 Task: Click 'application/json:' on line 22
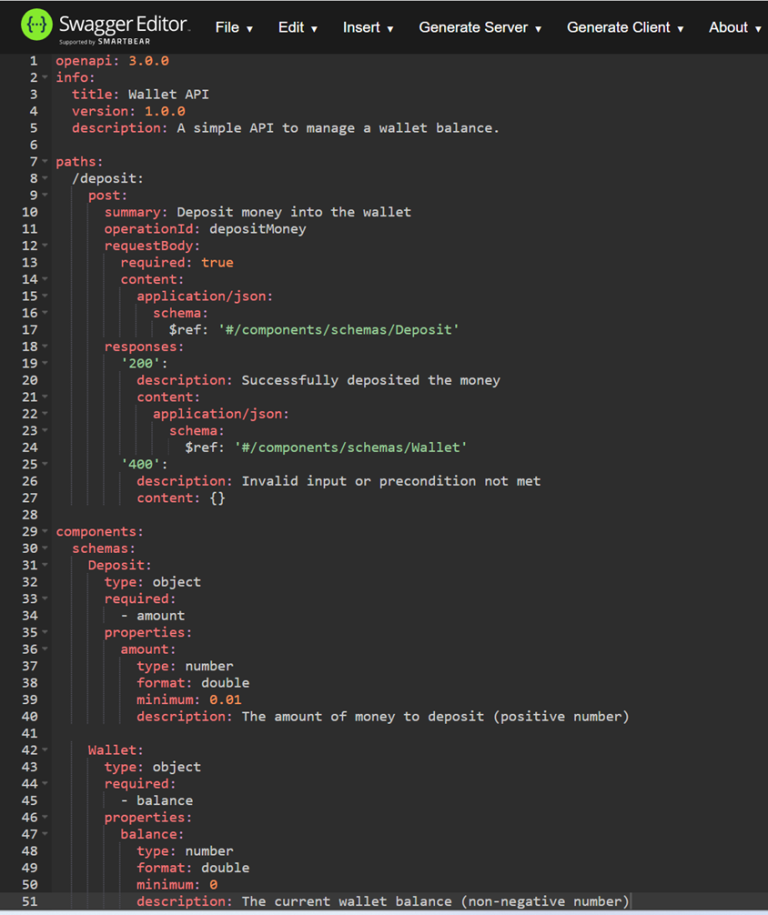(x=221, y=414)
